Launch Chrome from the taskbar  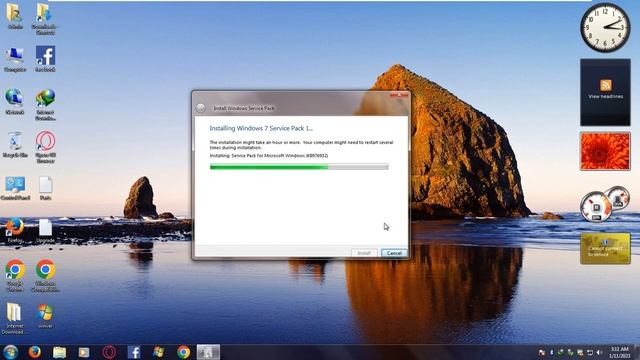click(x=184, y=352)
